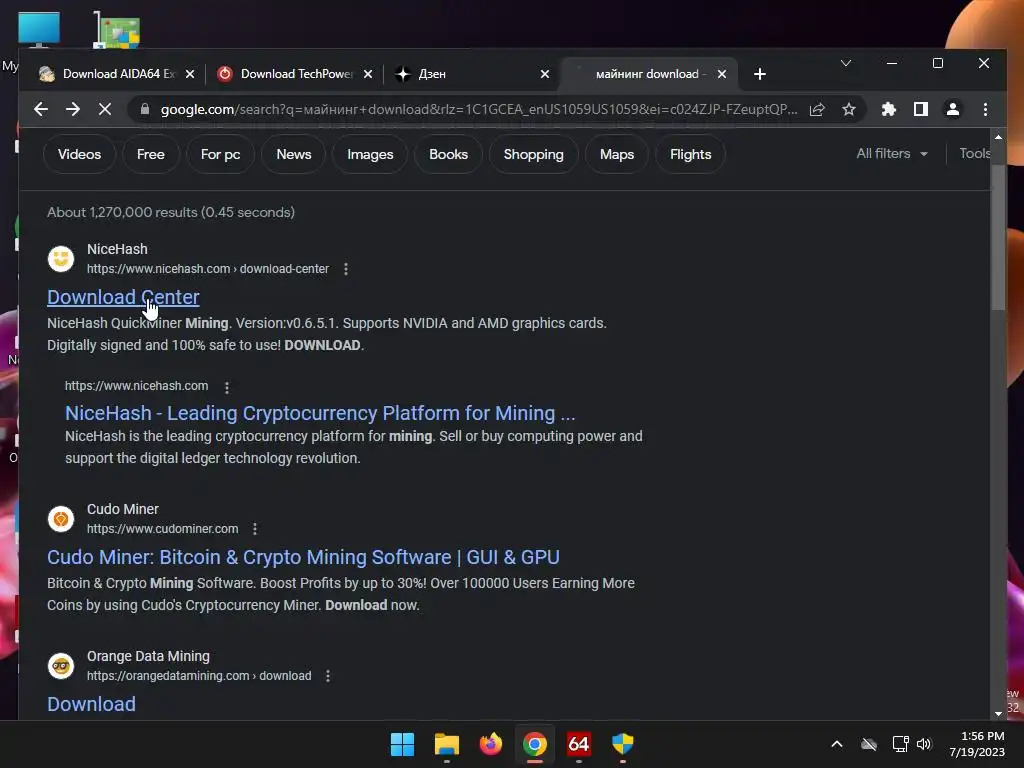Open search Tools
The image size is (1024, 768).
(974, 153)
